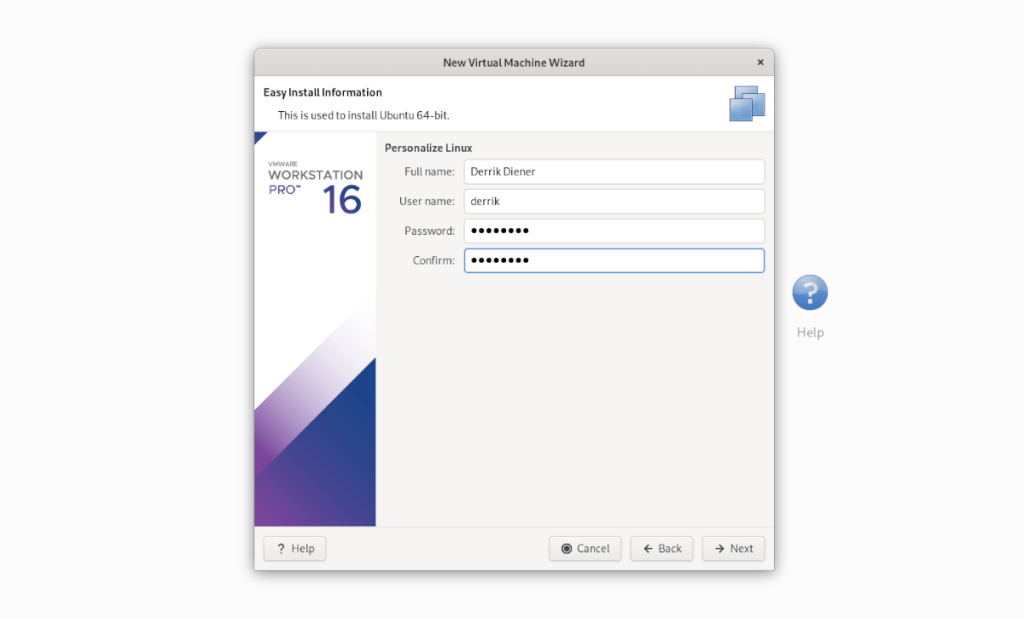Click the circle icon on the Cancel button
The height and width of the screenshot is (619, 1024).
[x=567, y=548]
